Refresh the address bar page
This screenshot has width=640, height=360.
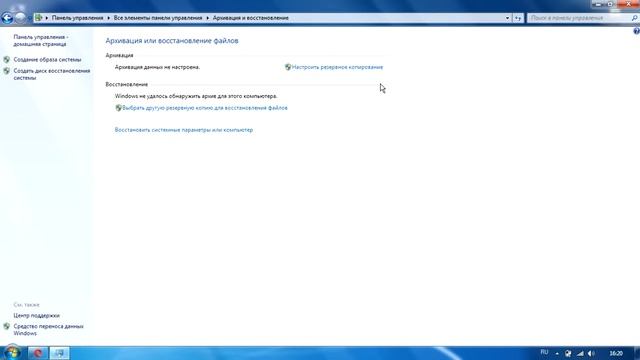coord(518,18)
